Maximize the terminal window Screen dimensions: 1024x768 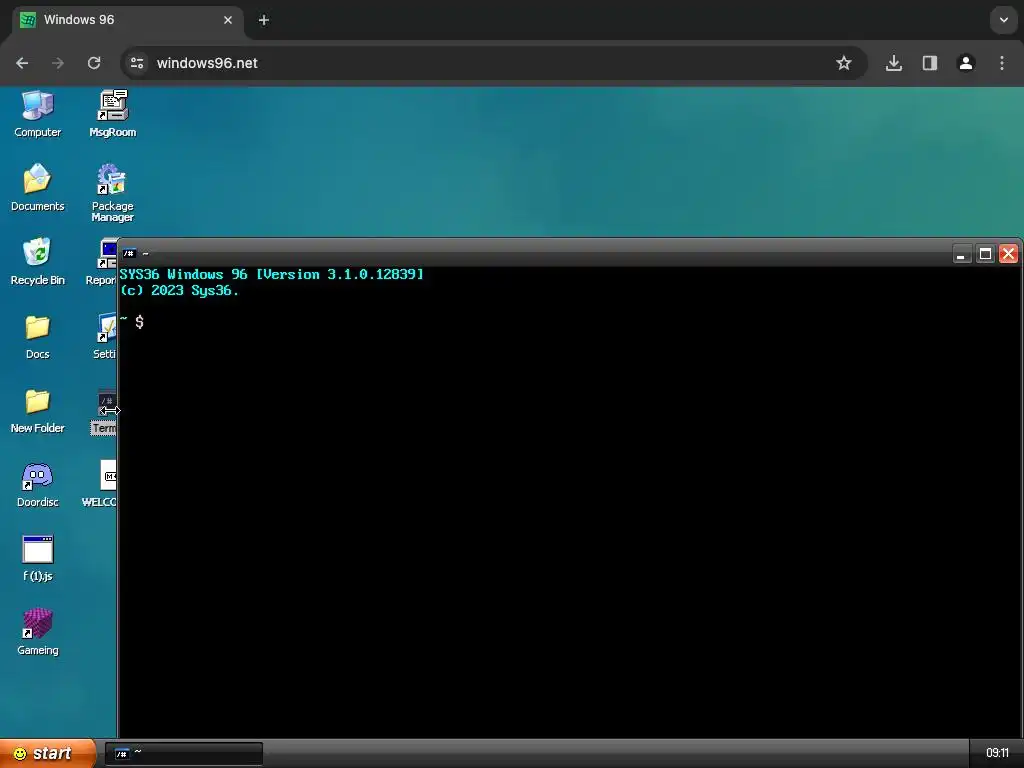point(985,254)
